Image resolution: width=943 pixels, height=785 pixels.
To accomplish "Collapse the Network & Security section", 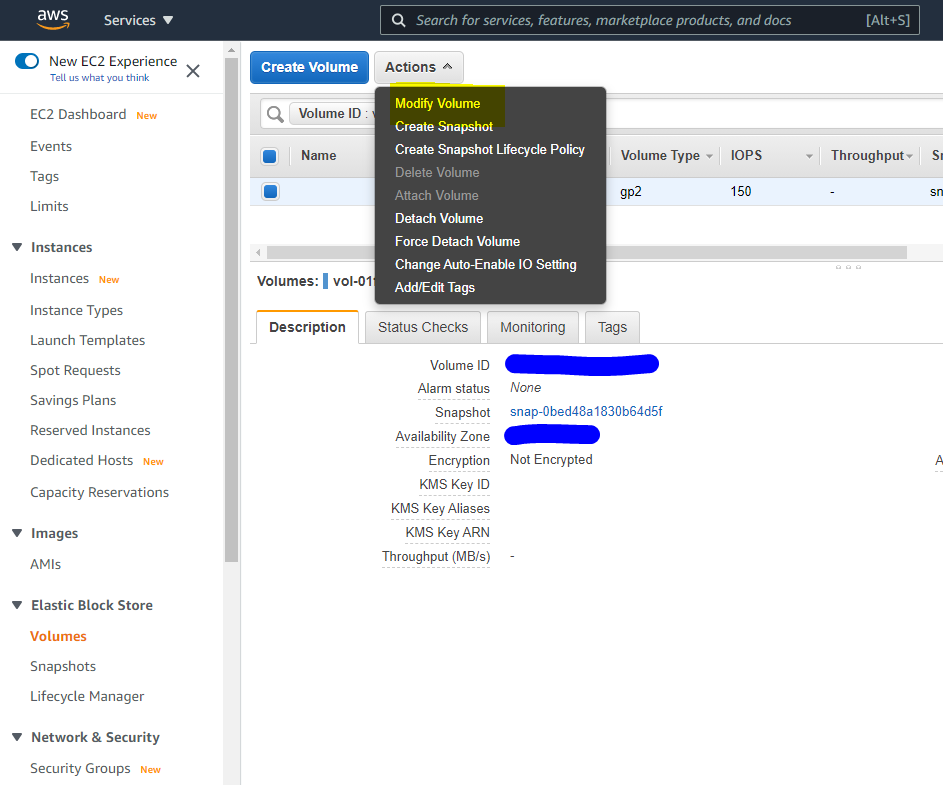I will (17, 737).
